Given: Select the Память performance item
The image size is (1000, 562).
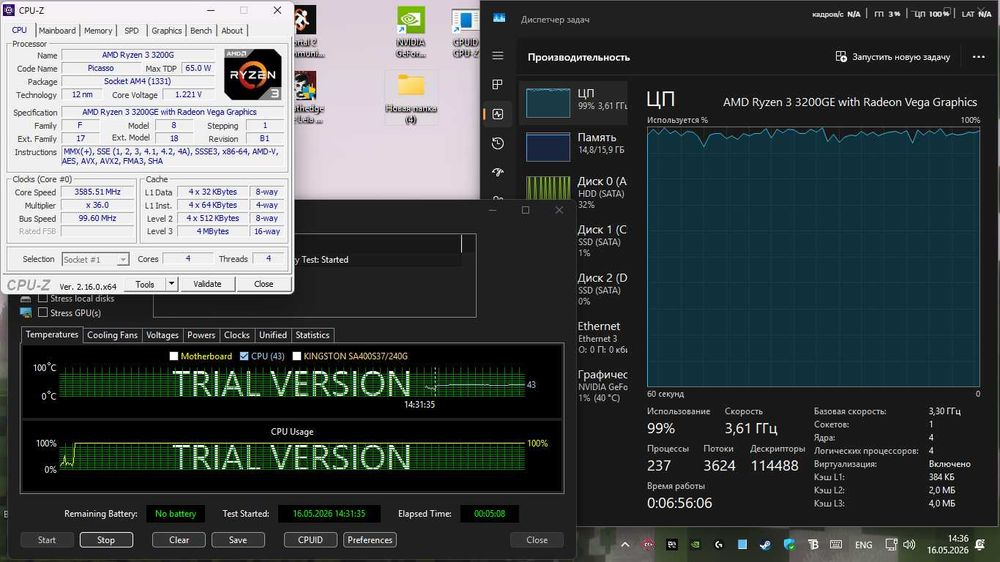Looking at the screenshot, I should [574, 145].
